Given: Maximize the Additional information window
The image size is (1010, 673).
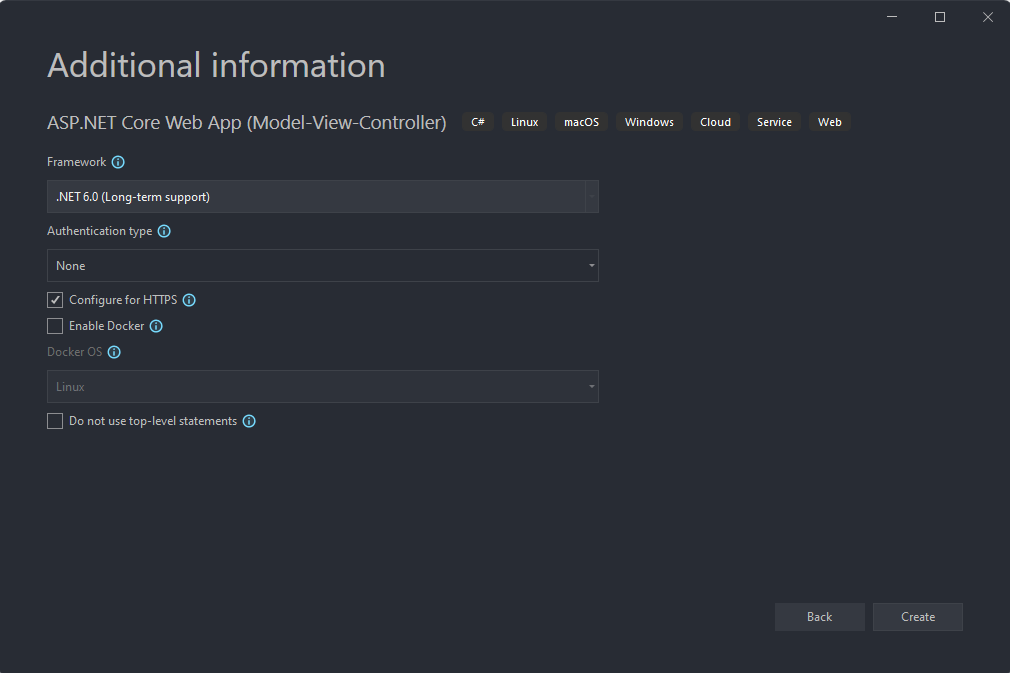Looking at the screenshot, I should click(940, 17).
